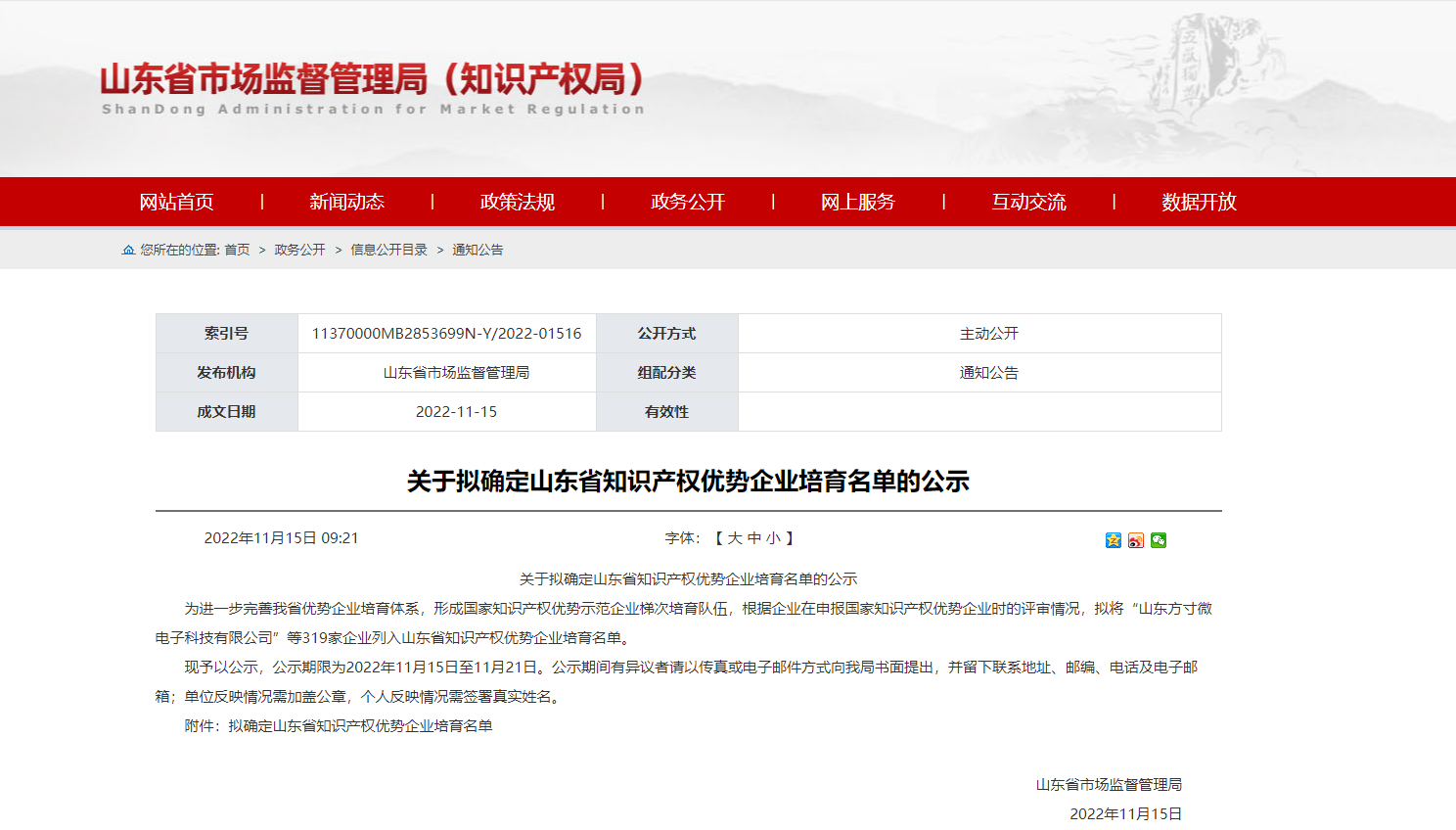This screenshot has height=830, width=1456.
Task: Set font size to 大
Action: 735,538
